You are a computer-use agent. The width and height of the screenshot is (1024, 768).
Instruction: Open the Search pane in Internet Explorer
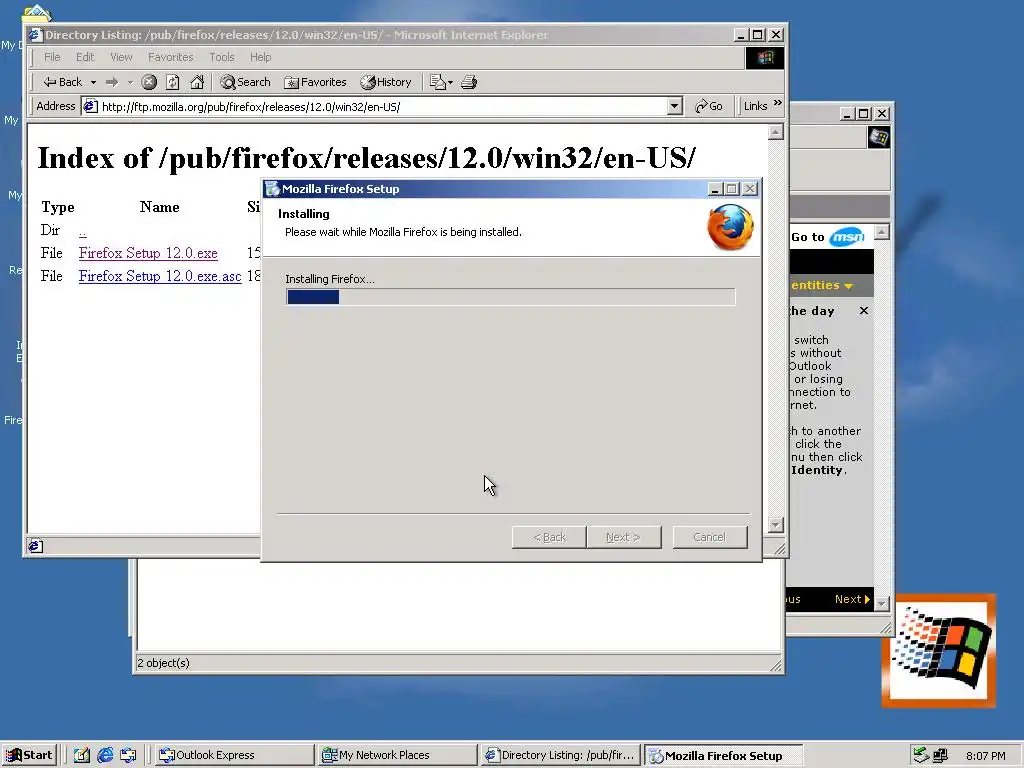[246, 82]
